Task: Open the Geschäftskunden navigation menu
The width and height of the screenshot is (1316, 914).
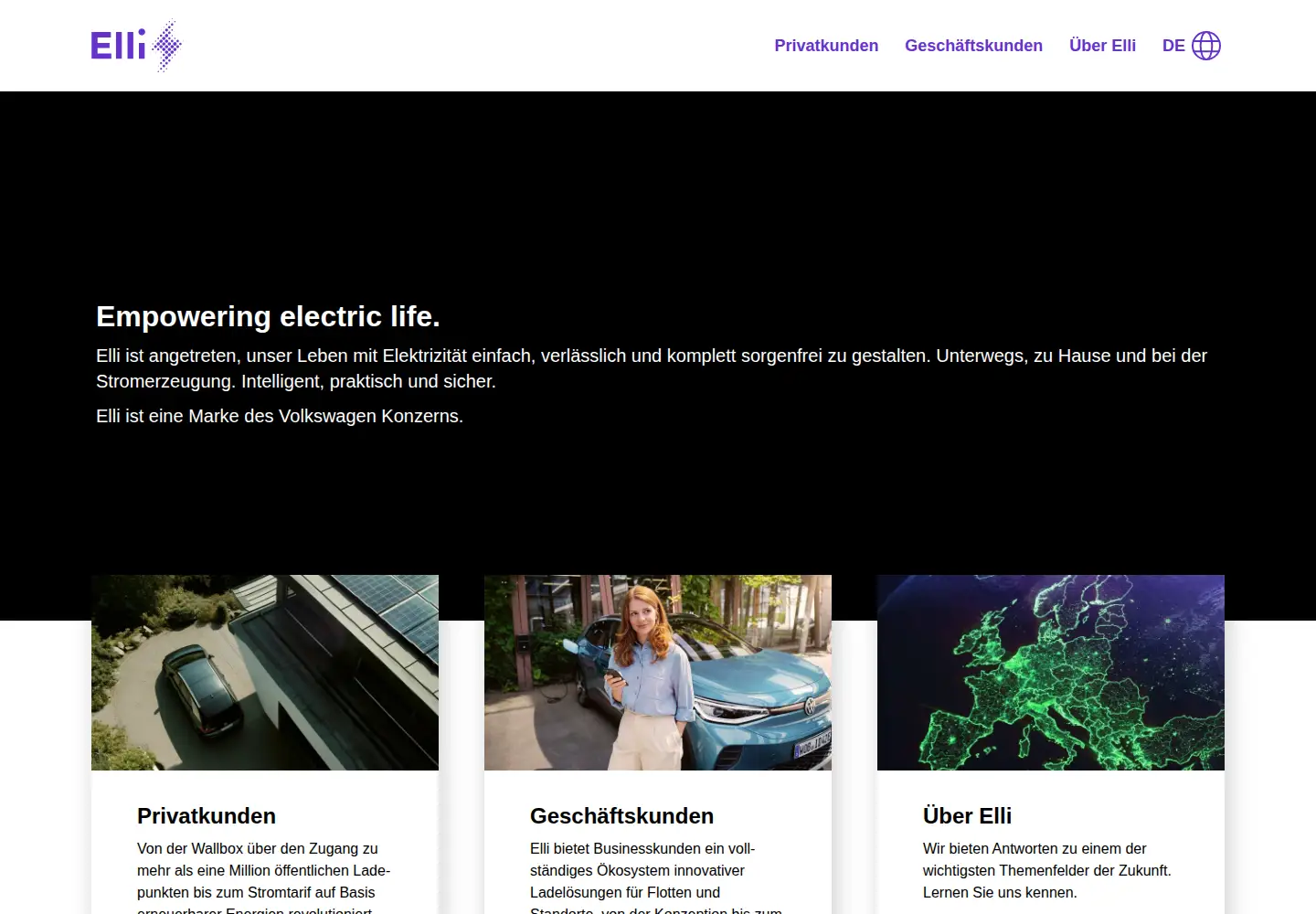Action: click(x=973, y=46)
